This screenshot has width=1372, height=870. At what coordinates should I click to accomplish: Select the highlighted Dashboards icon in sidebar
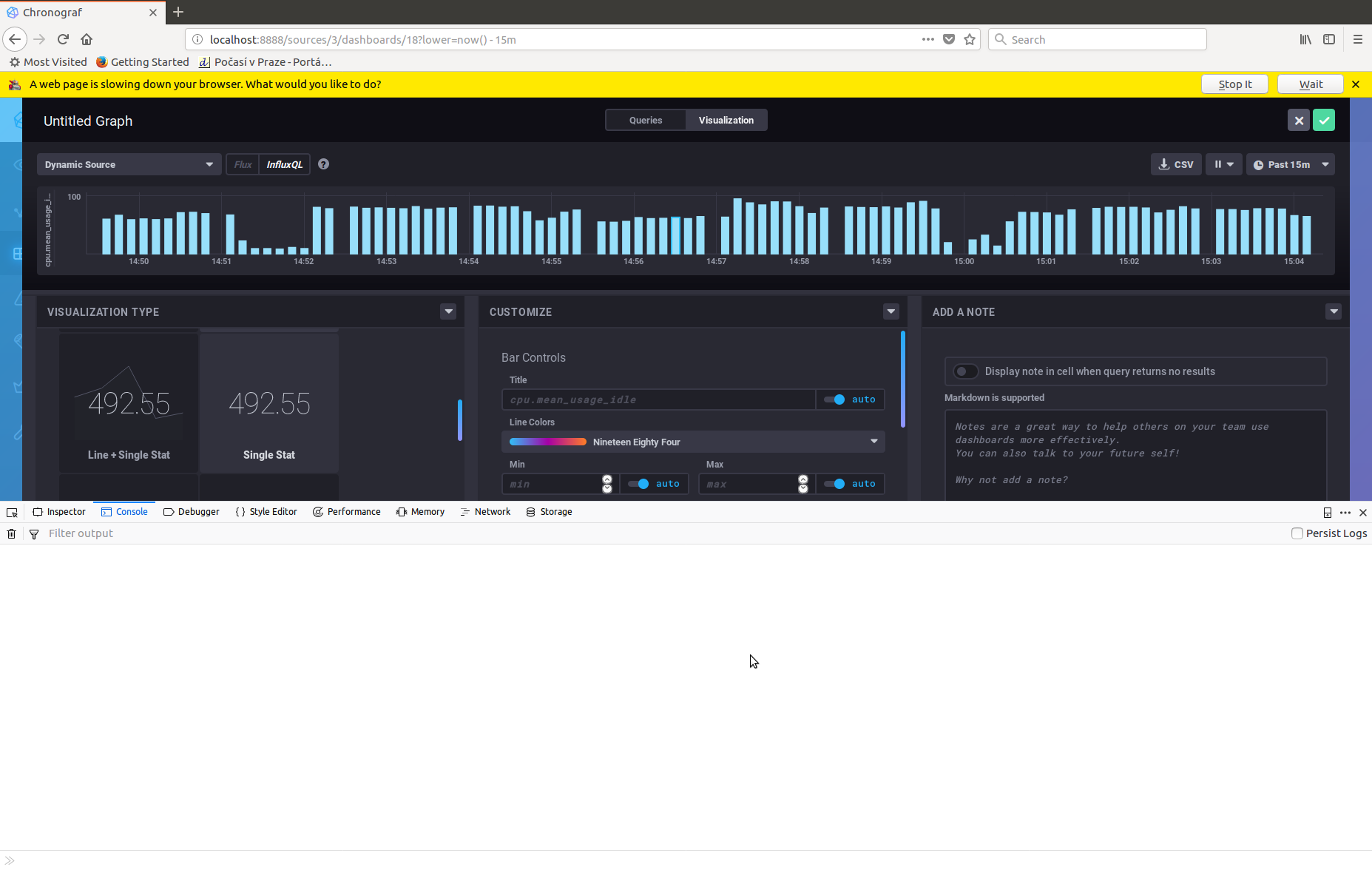(18, 252)
